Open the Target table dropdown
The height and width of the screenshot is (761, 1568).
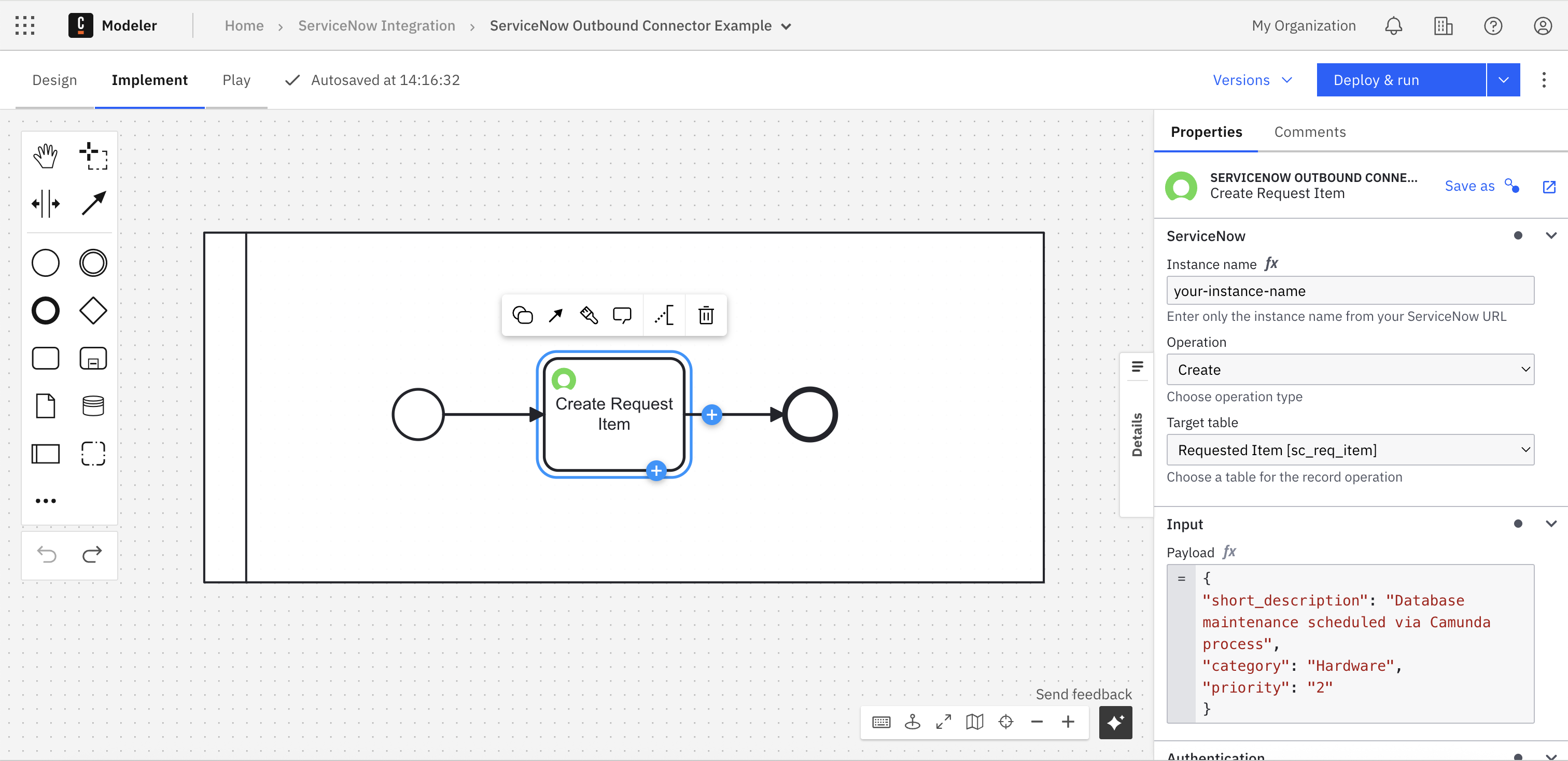(1350, 450)
